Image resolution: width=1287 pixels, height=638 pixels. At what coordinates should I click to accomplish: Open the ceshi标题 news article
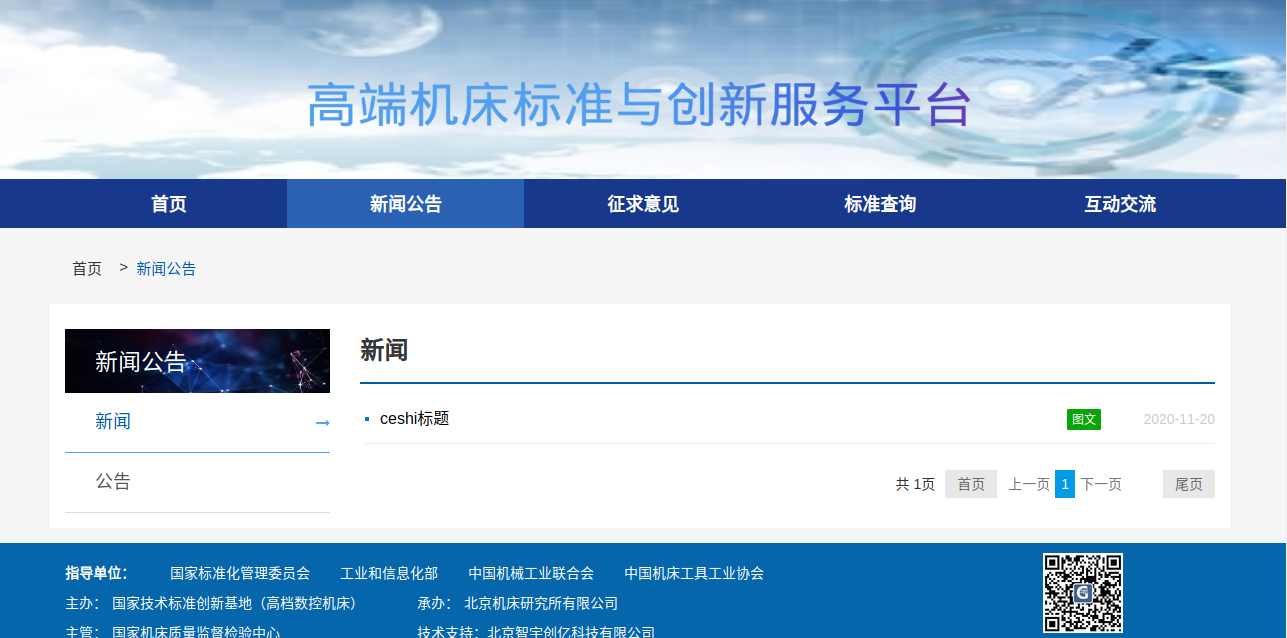coord(414,419)
